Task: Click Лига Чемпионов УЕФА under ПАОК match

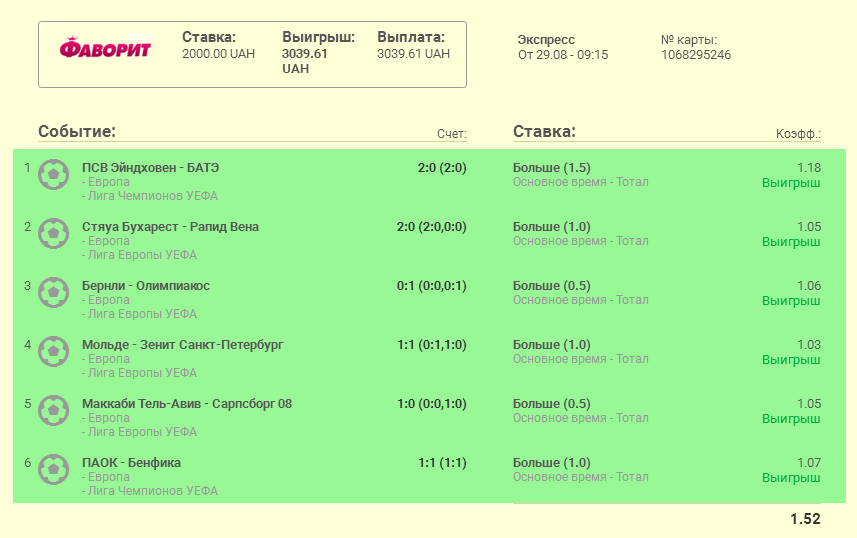Action: tap(150, 491)
